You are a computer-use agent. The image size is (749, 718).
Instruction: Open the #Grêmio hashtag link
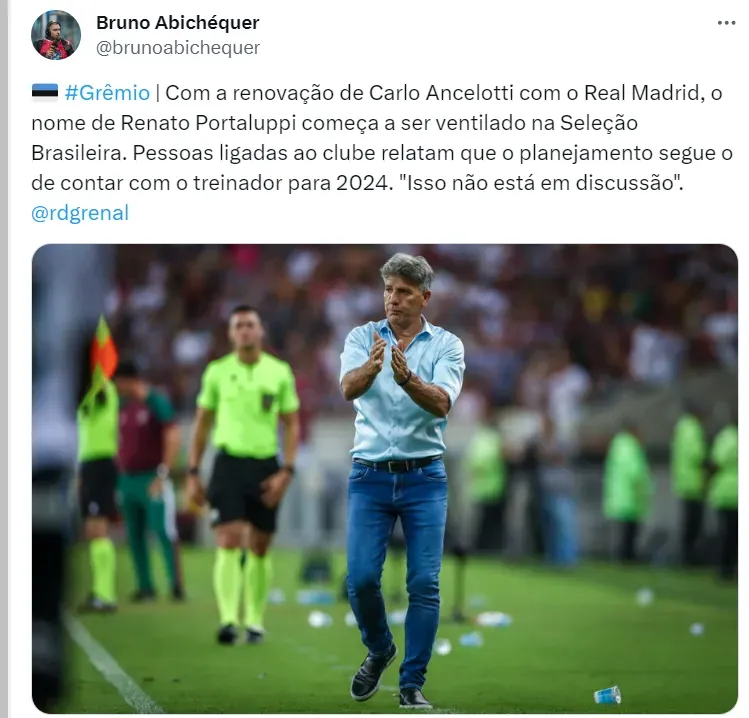pyautogui.click(x=107, y=93)
